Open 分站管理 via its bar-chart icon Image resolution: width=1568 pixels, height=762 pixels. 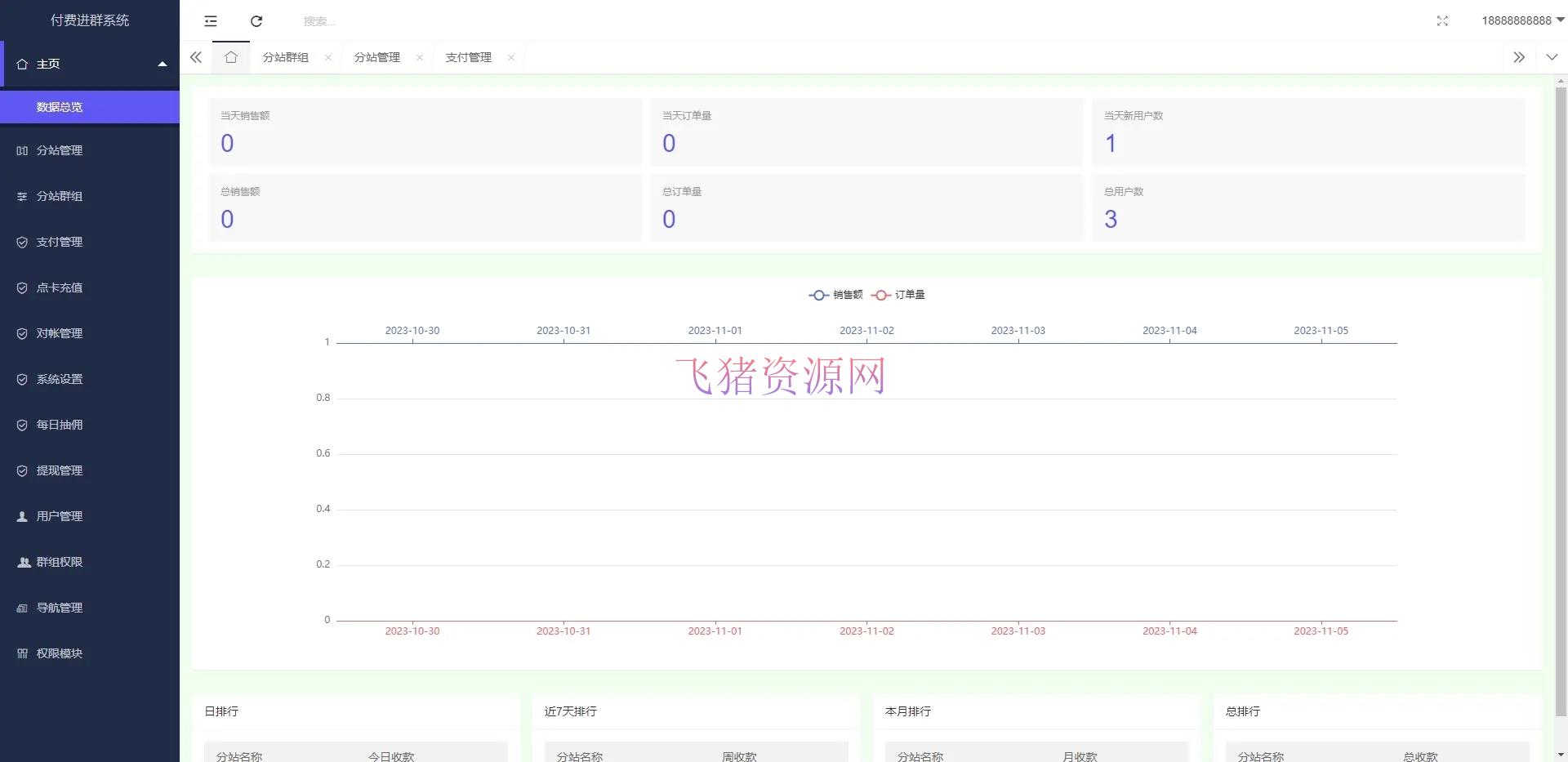(x=22, y=150)
